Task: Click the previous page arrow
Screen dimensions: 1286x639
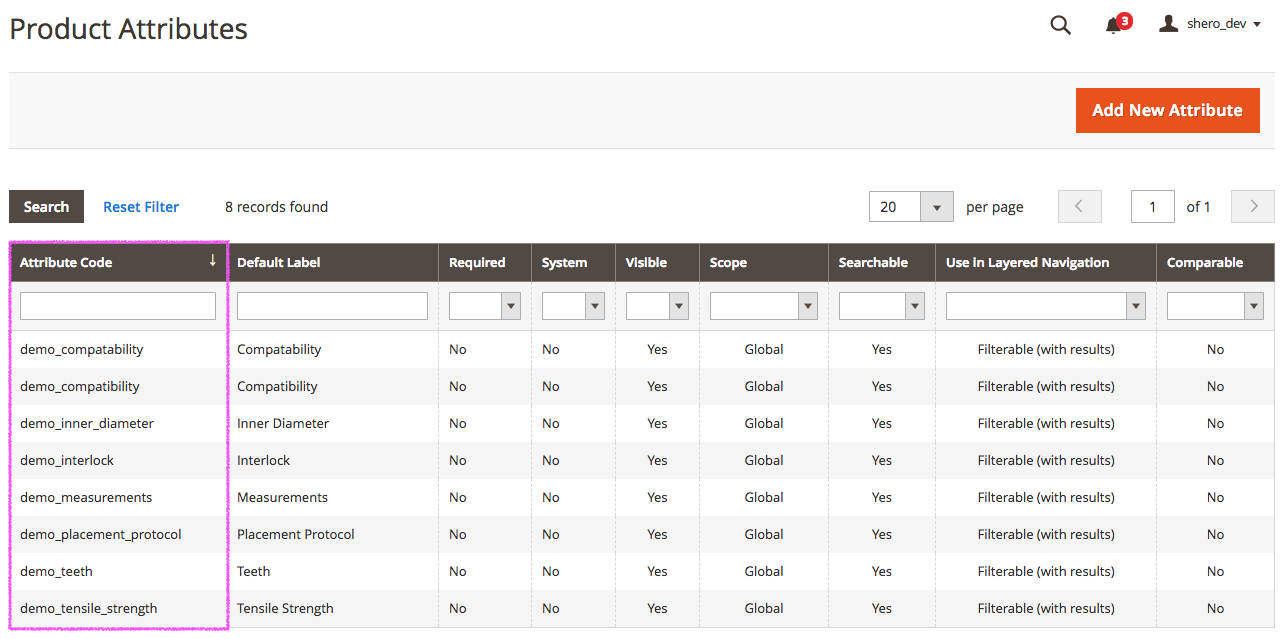Action: 1079,206
